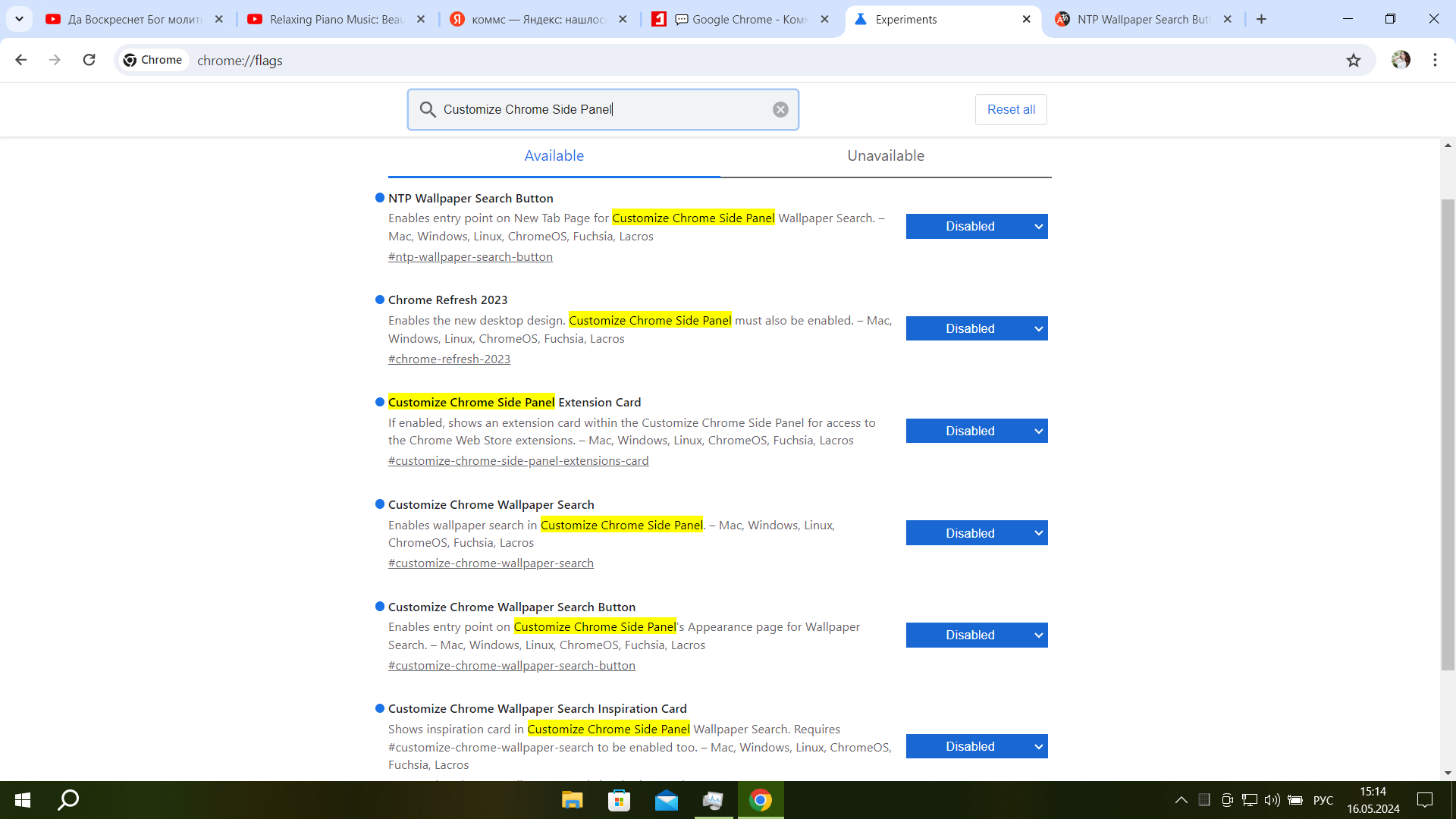This screenshot has width=1456, height=819.
Task: Switch to the Available tab
Action: click(x=554, y=156)
